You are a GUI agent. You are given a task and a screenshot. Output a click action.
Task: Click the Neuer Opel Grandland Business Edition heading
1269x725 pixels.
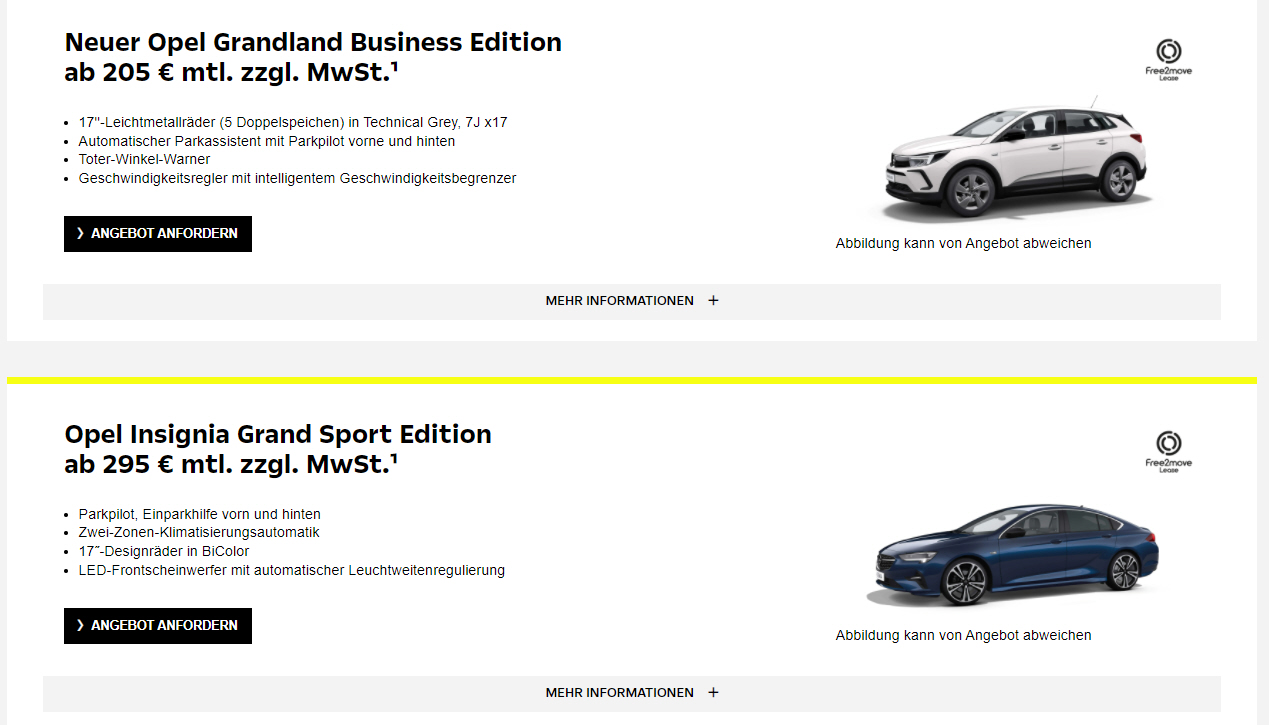coord(313,43)
